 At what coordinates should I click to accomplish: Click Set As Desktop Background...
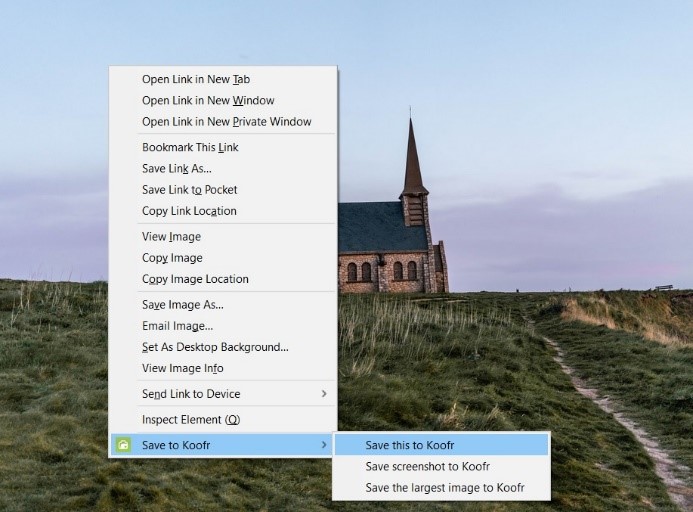(x=215, y=347)
